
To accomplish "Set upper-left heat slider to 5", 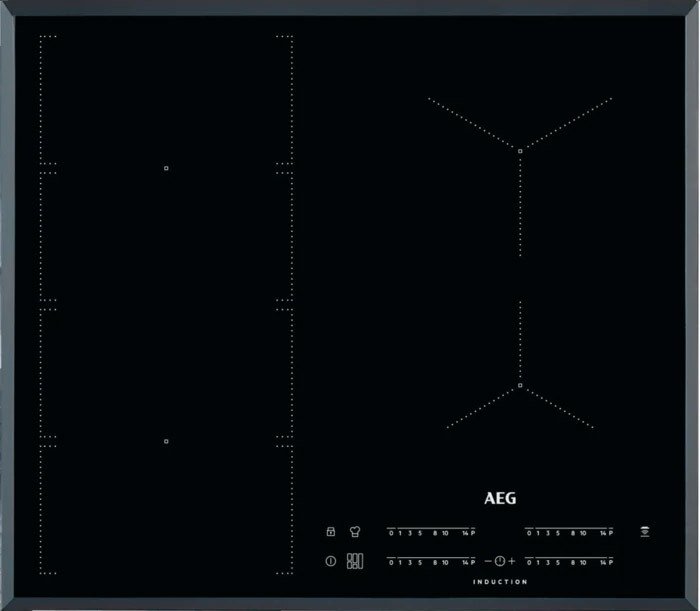I will pyautogui.click(x=420, y=533).
